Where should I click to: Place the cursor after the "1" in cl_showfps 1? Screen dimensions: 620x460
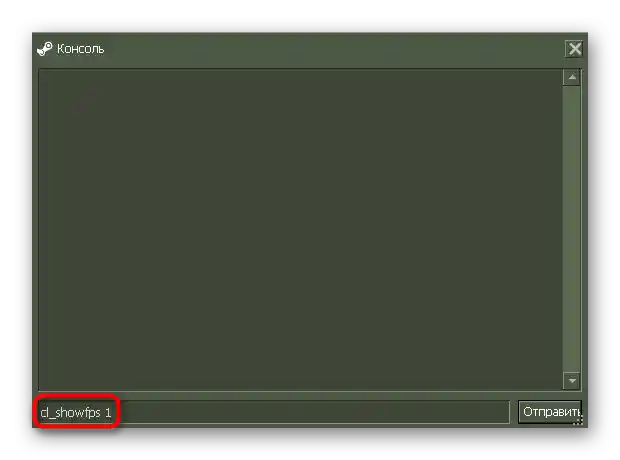point(112,413)
